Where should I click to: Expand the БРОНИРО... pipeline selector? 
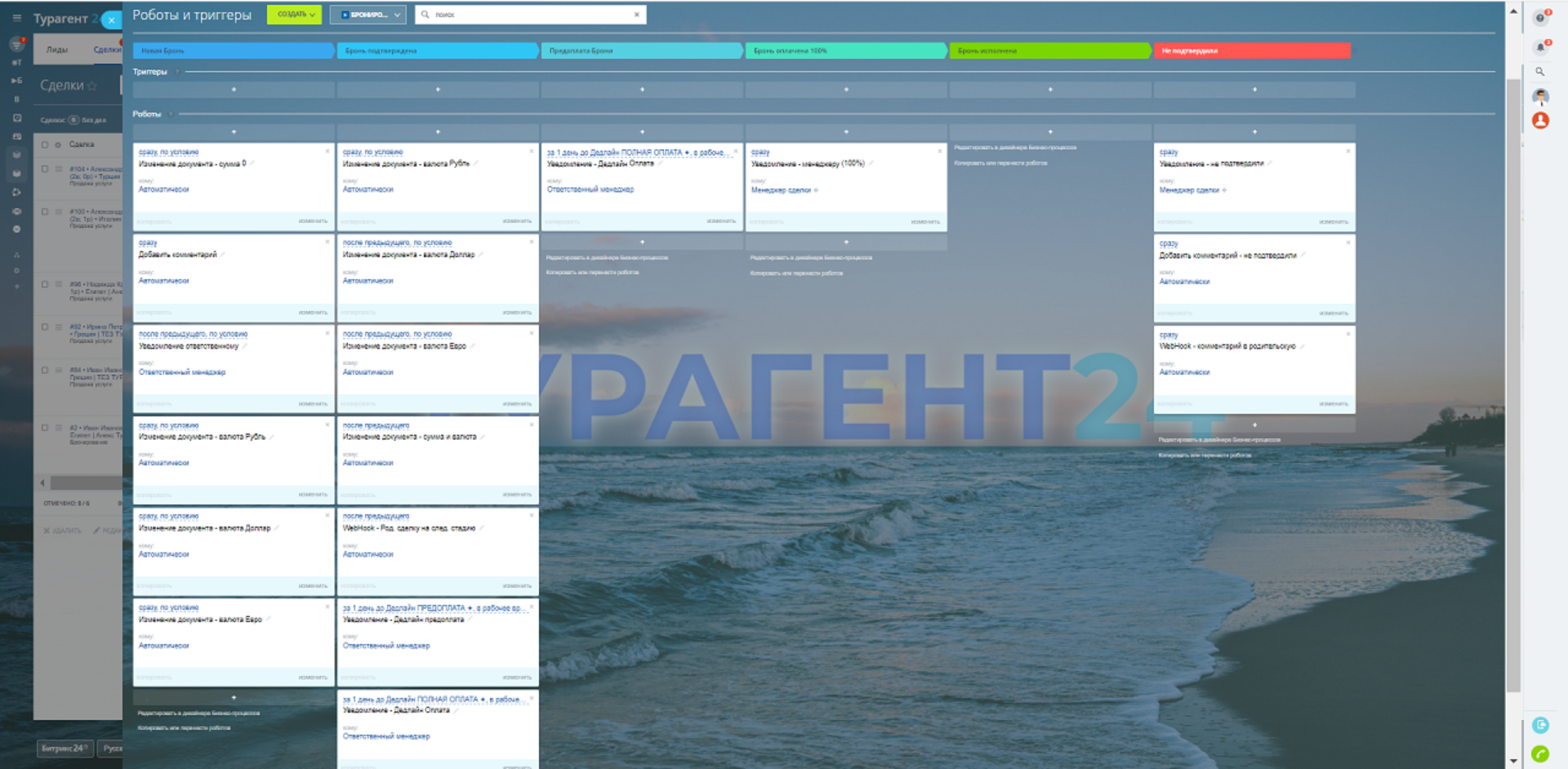(x=368, y=15)
